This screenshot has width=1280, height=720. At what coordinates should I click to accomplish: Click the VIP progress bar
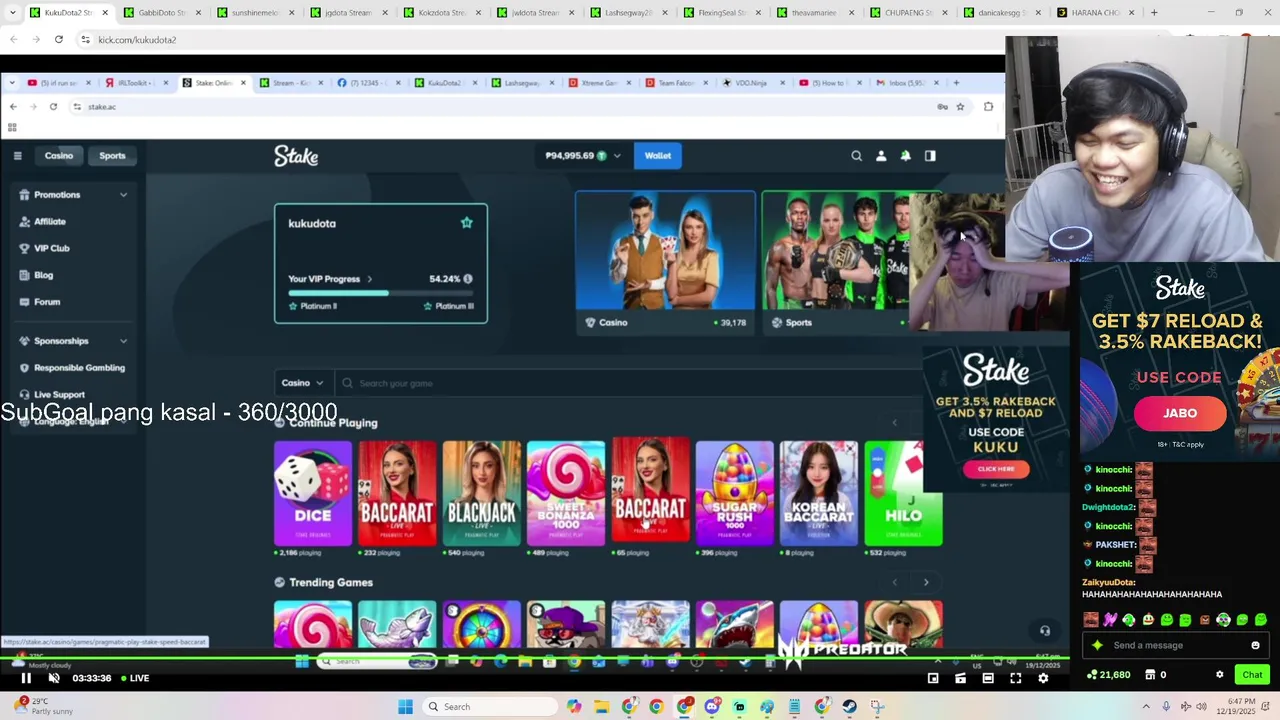(380, 293)
